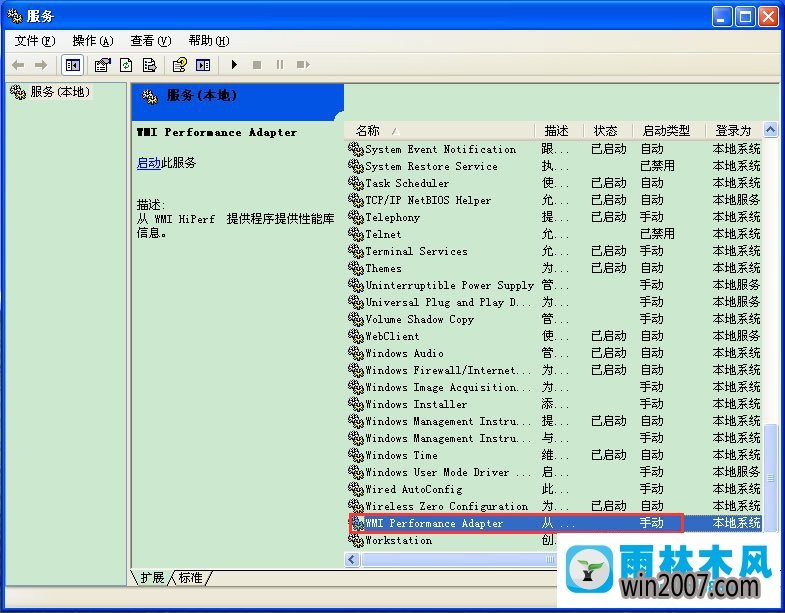Select the WebClient service icon

[355, 336]
